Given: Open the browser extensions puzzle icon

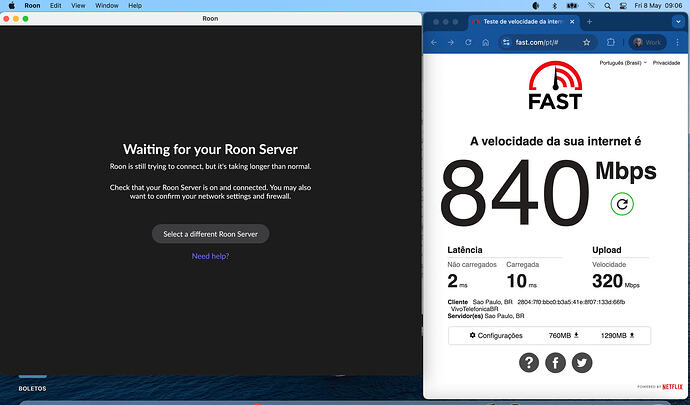Looking at the screenshot, I should click(x=611, y=42).
